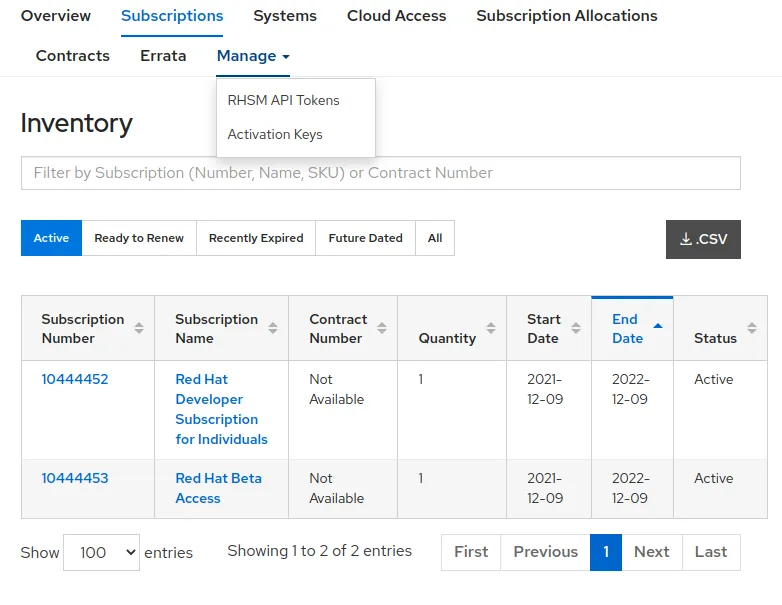
Task: Sort by Subscription Name column arrows
Action: pos(272,328)
